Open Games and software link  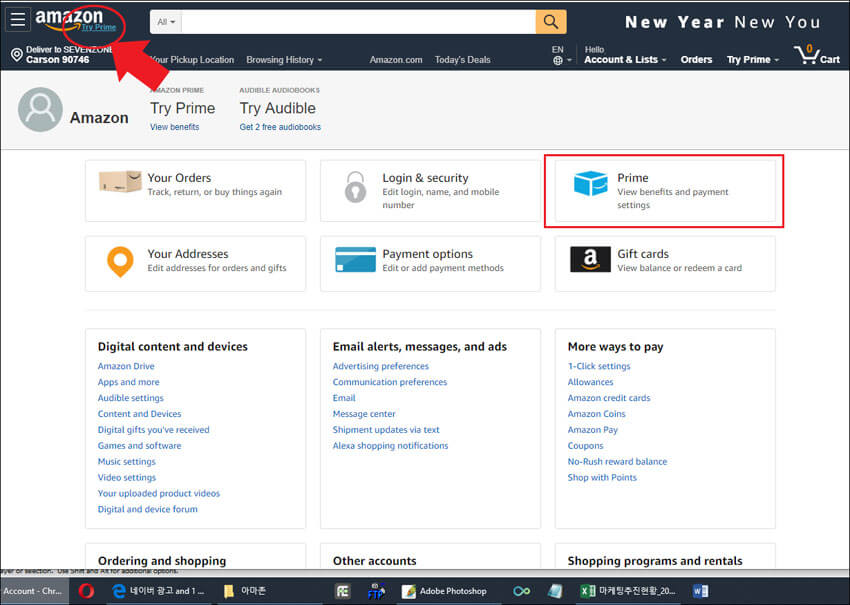click(x=139, y=446)
